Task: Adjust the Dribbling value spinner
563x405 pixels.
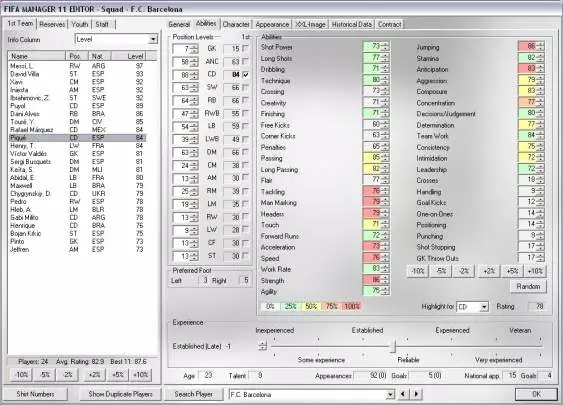Action: pos(385,69)
